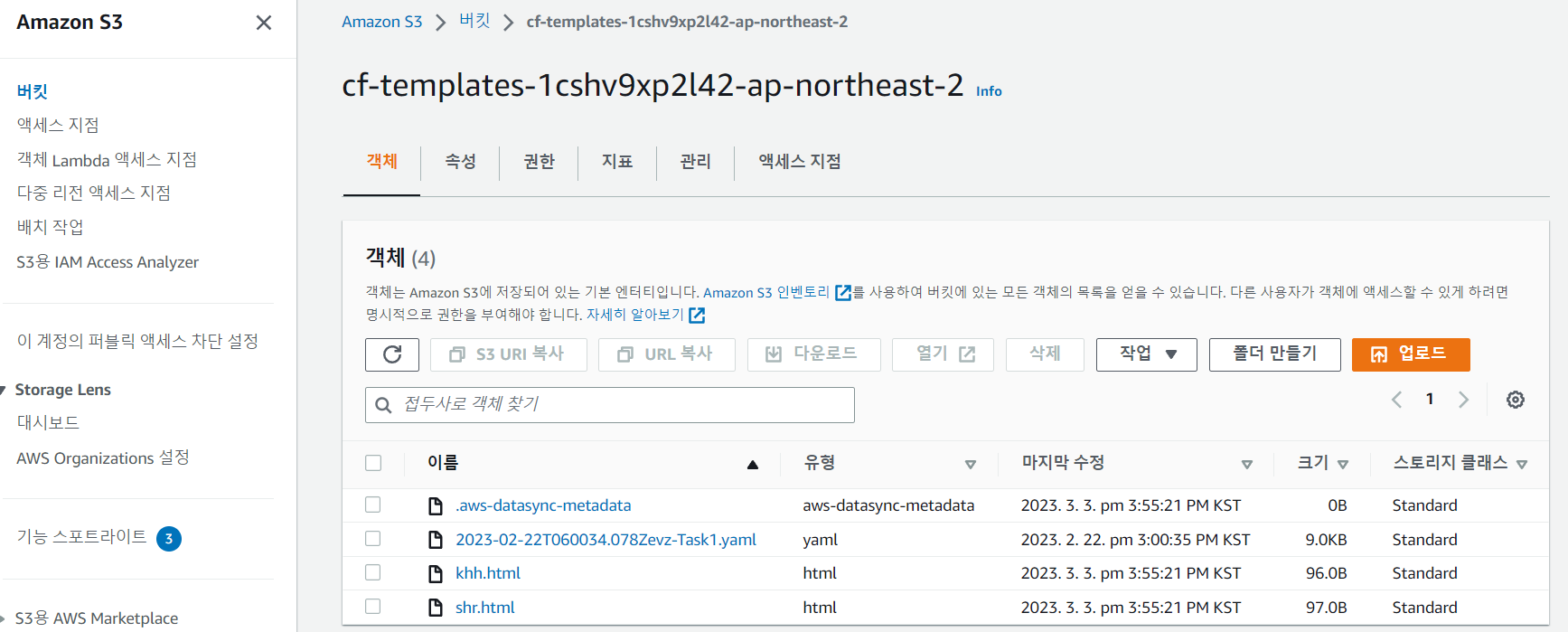Sort by 이름 column ascending arrow
This screenshot has height=632, width=1568.
tap(752, 465)
